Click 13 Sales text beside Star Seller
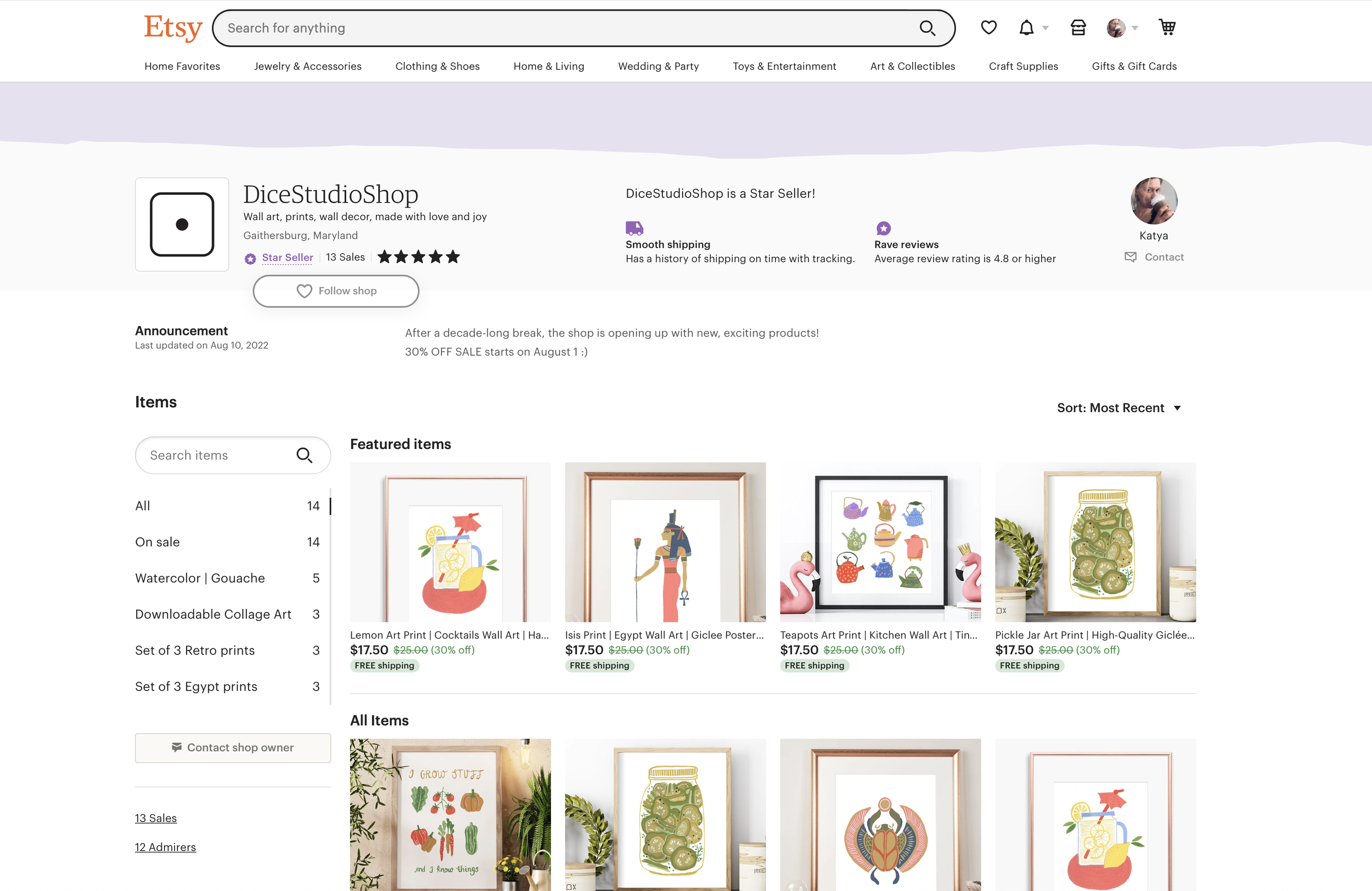Screen dimensions: 1372x891 [x=345, y=257]
